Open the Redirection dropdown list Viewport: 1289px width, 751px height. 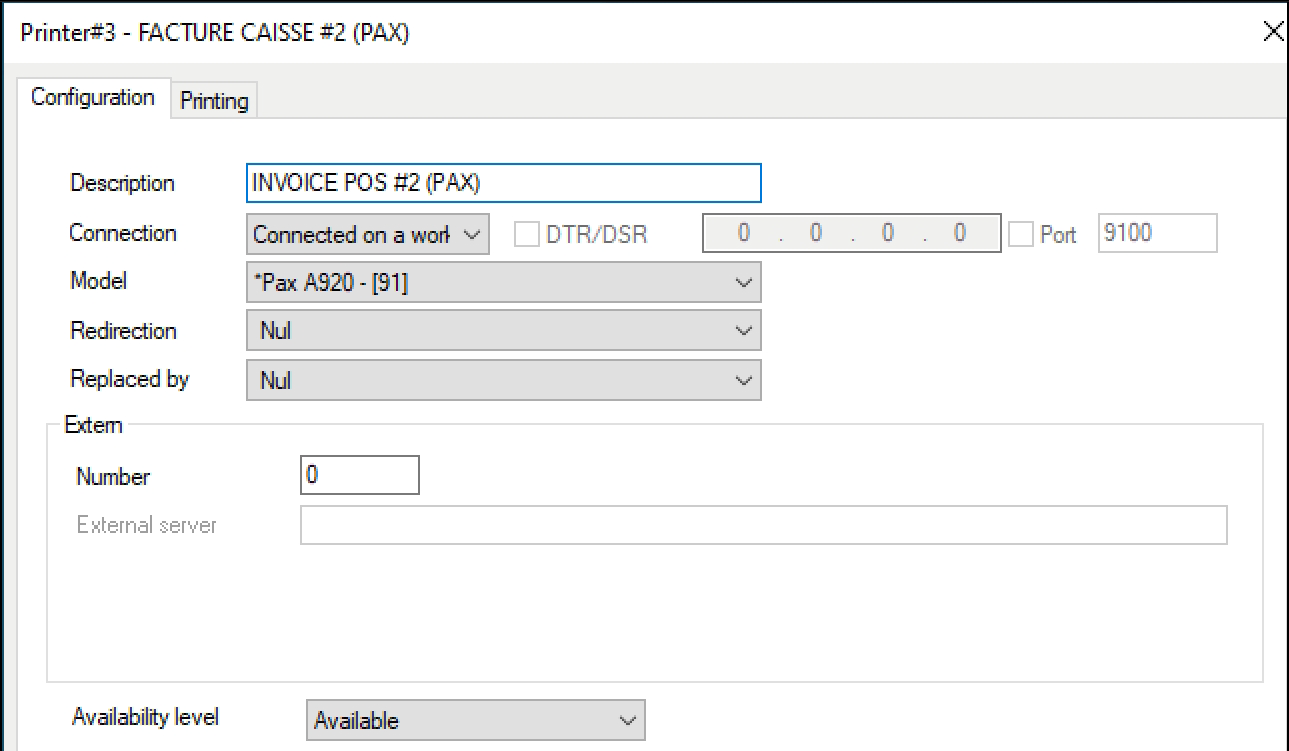[x=503, y=331]
